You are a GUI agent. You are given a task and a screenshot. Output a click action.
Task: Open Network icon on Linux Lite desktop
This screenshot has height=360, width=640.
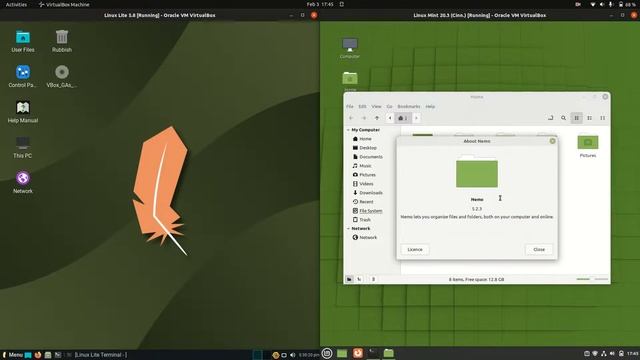(23, 182)
